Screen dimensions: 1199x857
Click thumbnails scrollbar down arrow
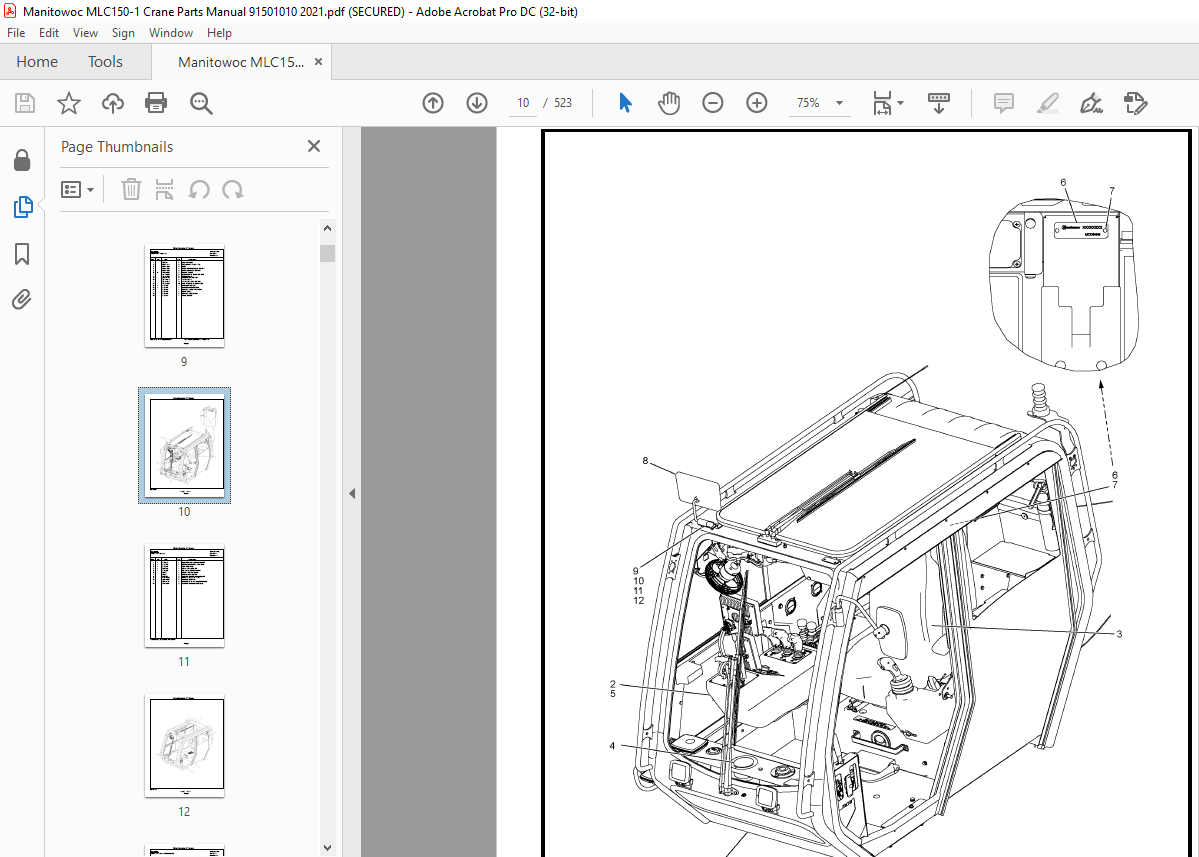pos(327,848)
